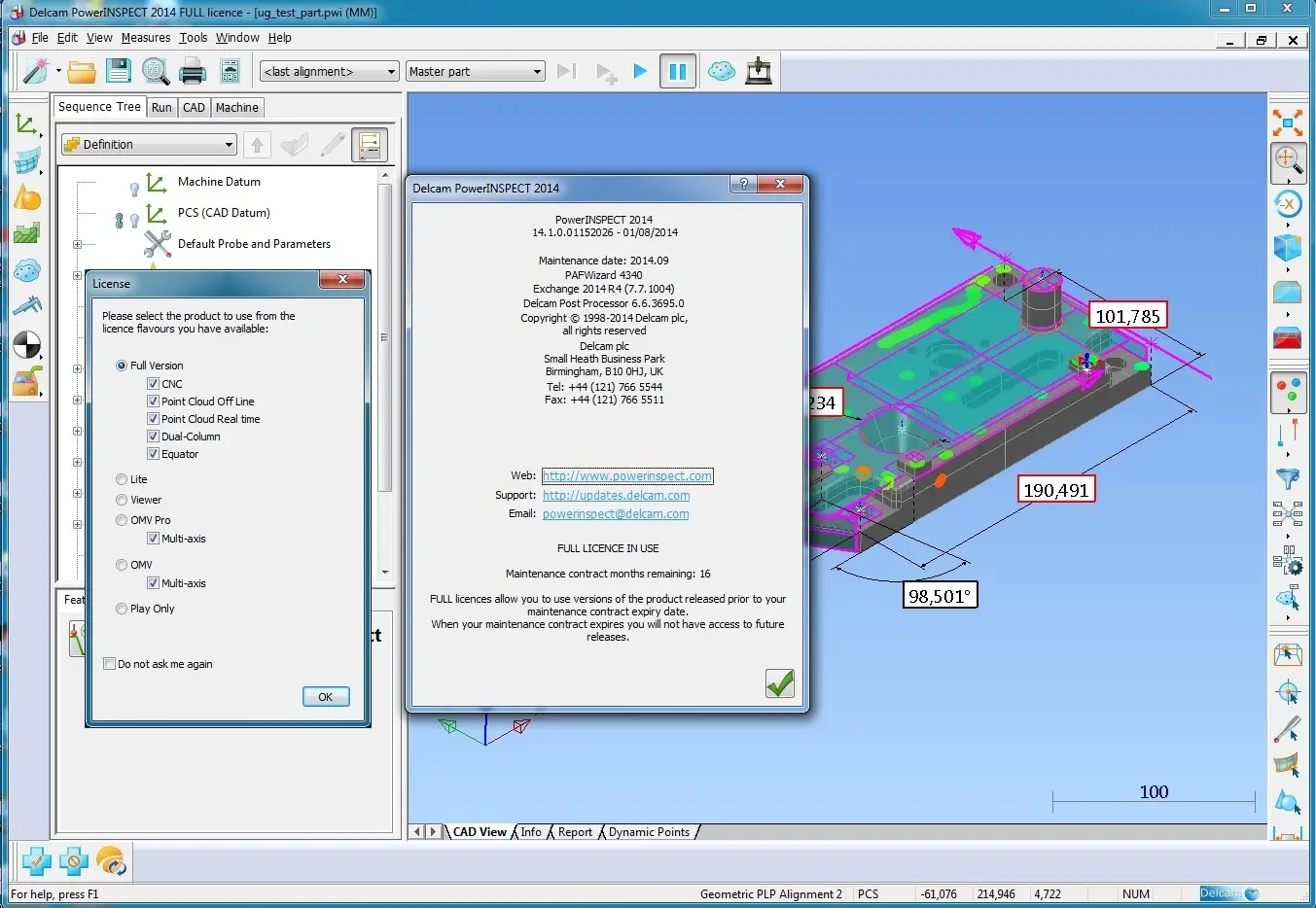Open the File menu
The height and width of the screenshot is (908, 1316).
click(40, 38)
